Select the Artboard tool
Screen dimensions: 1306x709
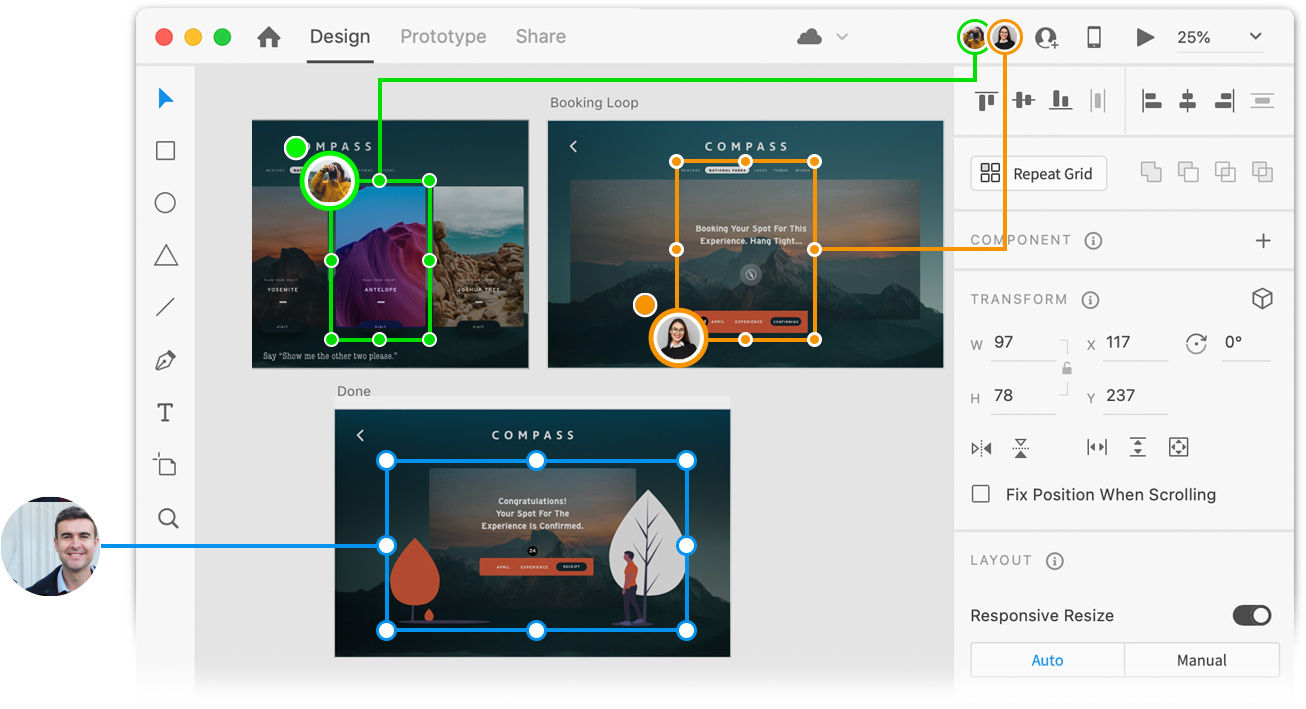[x=165, y=464]
